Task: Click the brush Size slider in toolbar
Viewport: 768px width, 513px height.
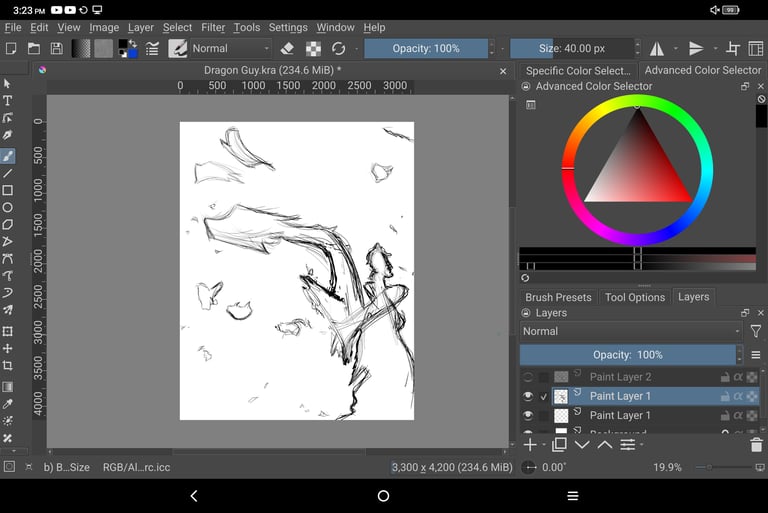Action: tap(570, 48)
